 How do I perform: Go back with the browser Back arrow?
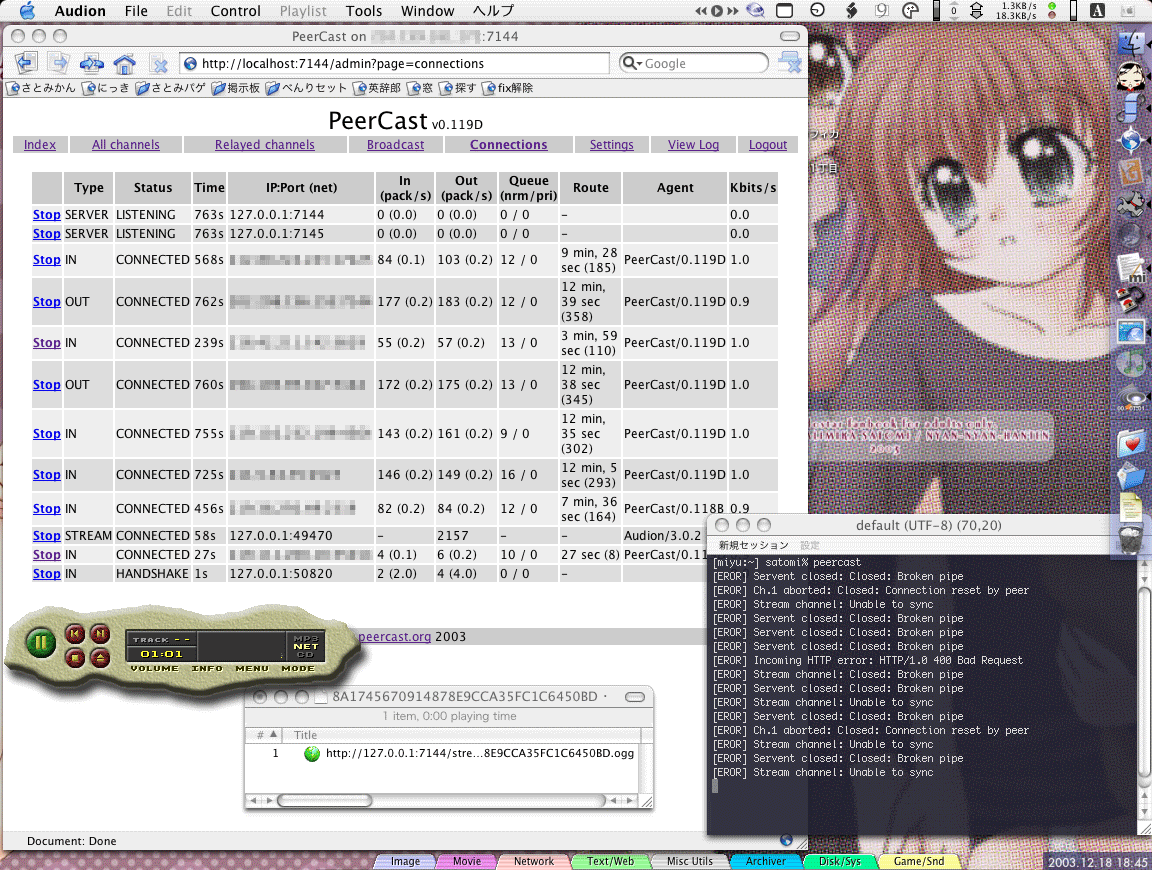tap(26, 63)
